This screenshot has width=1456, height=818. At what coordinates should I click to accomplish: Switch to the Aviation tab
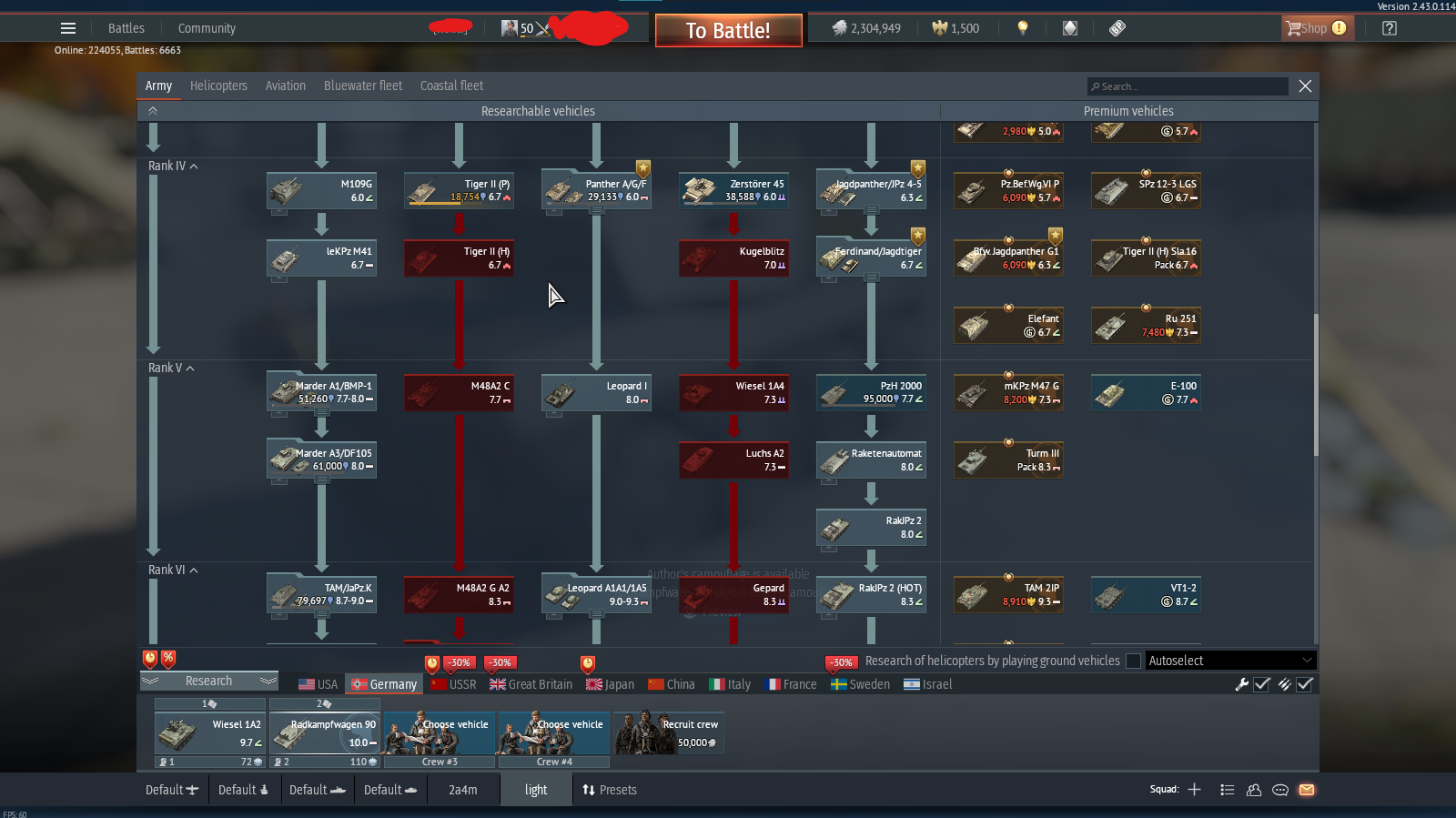point(285,86)
